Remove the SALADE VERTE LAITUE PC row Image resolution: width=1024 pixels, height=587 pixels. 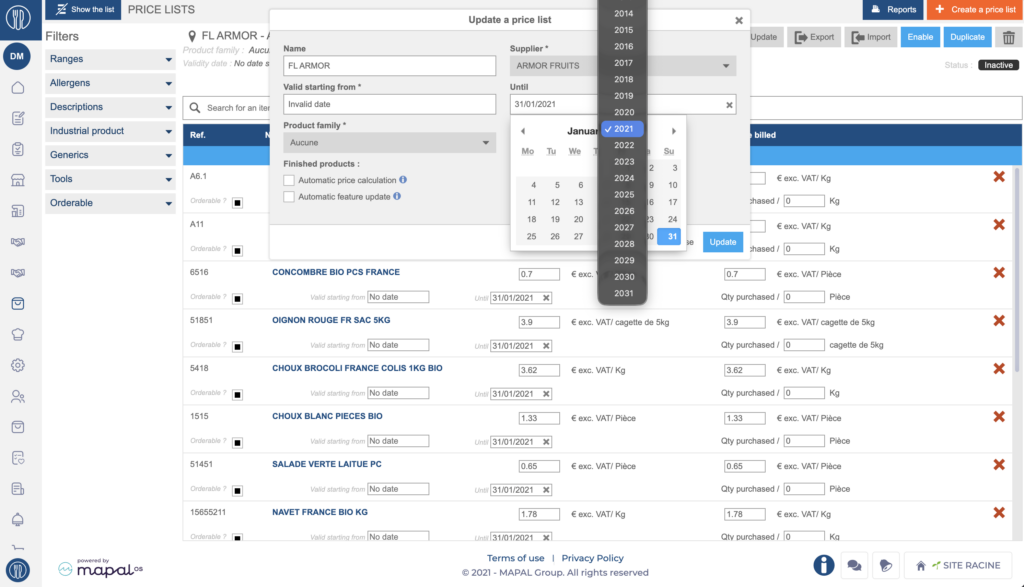click(x=999, y=465)
